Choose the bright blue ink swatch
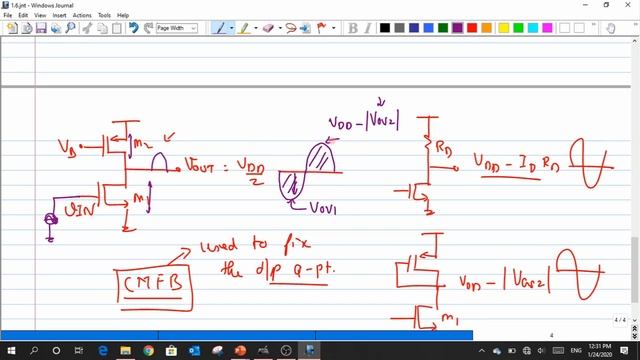The width and height of the screenshot is (640, 360). coord(428,28)
